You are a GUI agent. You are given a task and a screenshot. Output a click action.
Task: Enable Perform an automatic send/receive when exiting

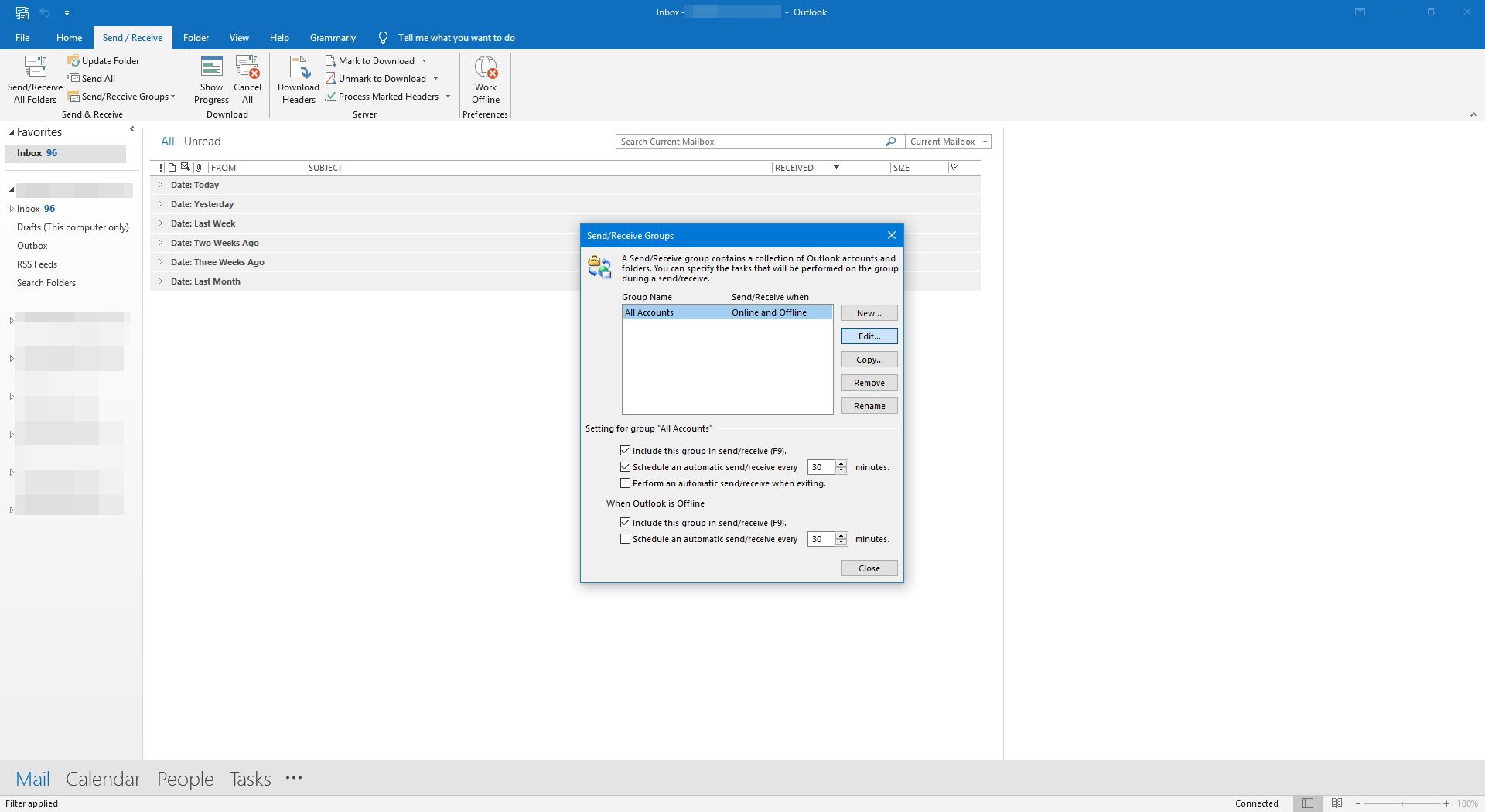tap(626, 483)
